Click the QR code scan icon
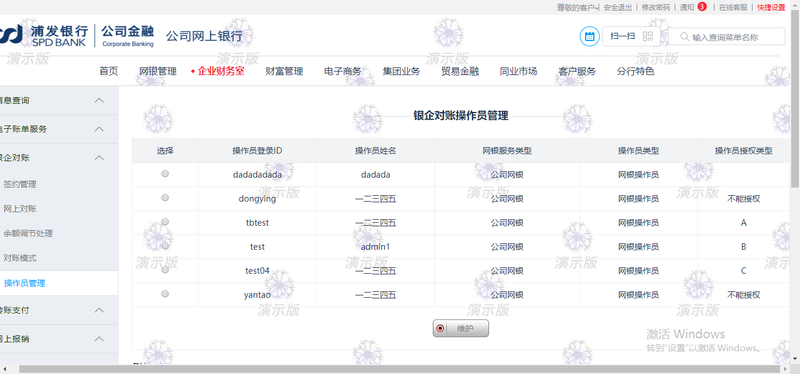 648,36
